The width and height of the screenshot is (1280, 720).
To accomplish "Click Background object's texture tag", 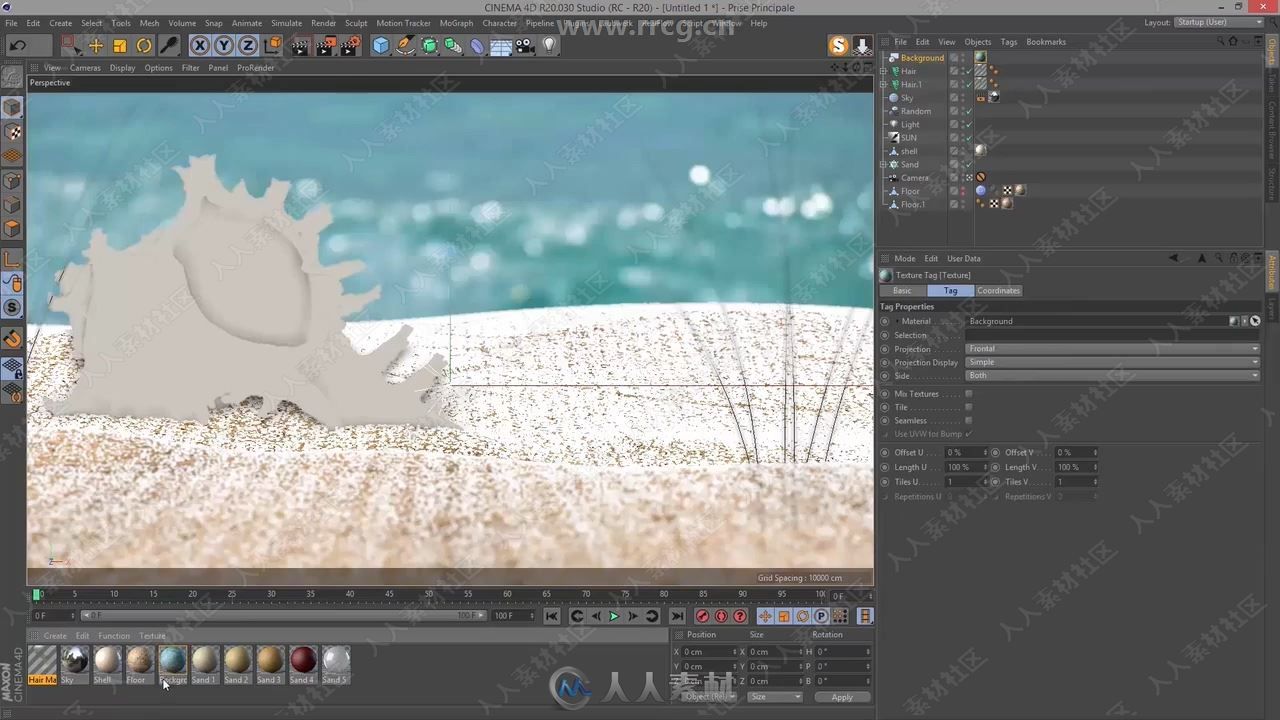I will pos(981,57).
